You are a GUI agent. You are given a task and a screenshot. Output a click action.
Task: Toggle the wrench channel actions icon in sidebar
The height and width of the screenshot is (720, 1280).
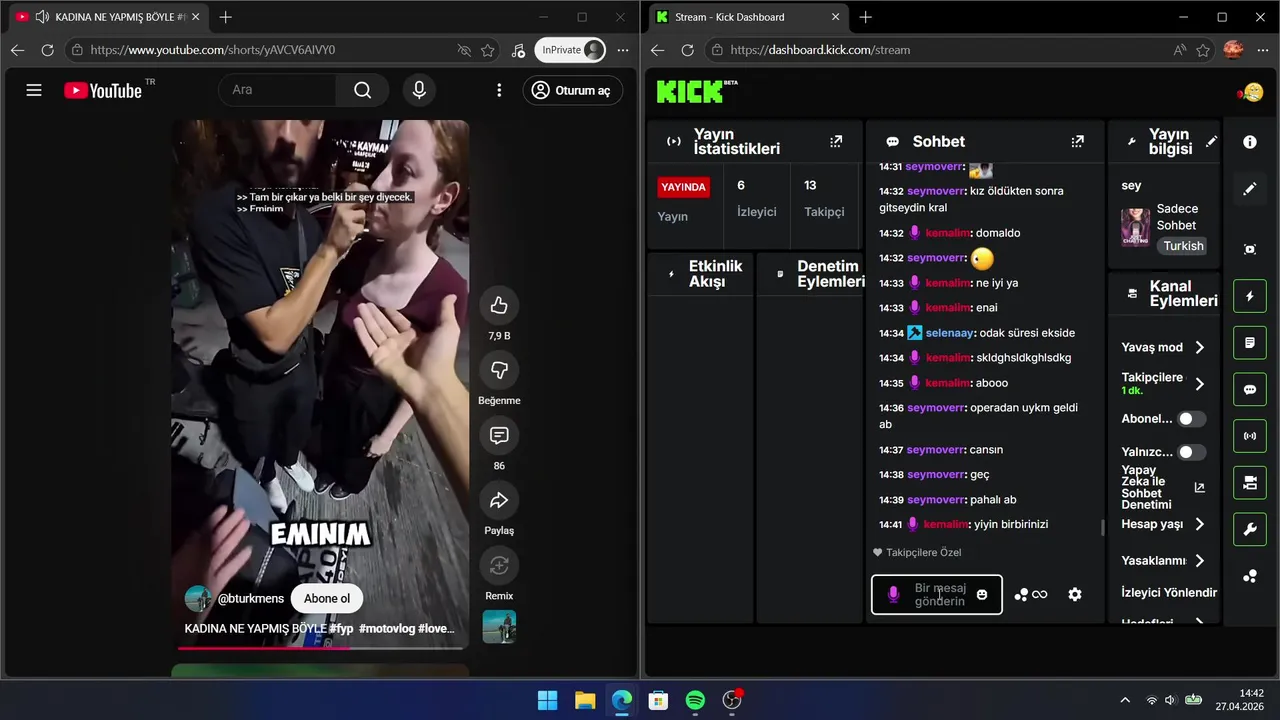click(x=1250, y=529)
